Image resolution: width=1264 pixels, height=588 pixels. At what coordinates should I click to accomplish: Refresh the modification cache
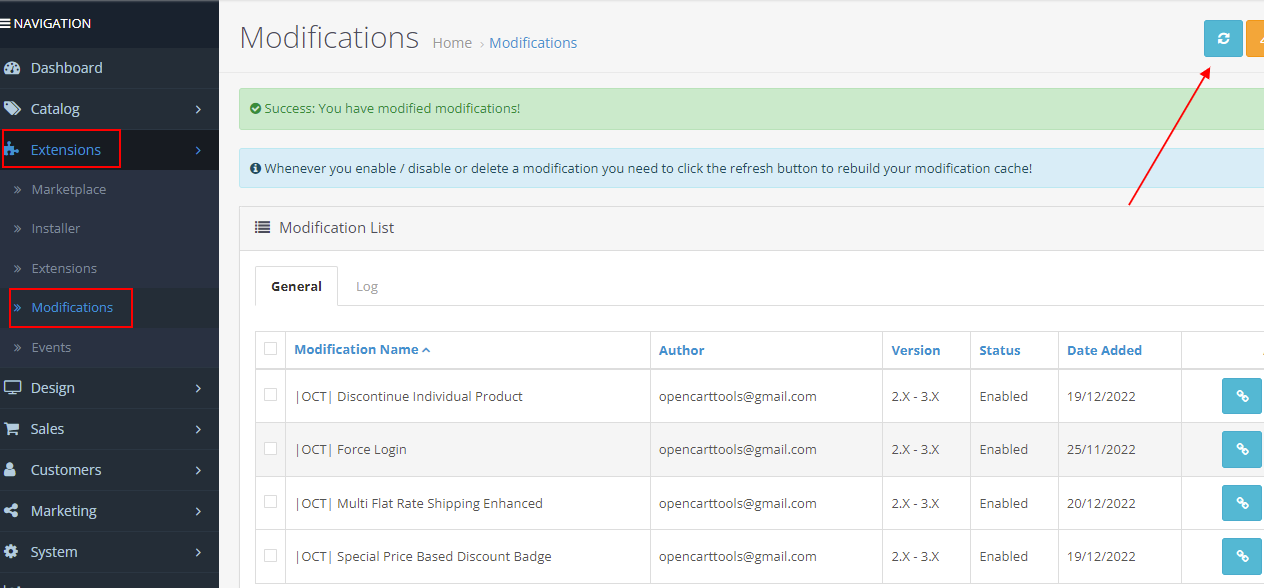[x=1222, y=38]
